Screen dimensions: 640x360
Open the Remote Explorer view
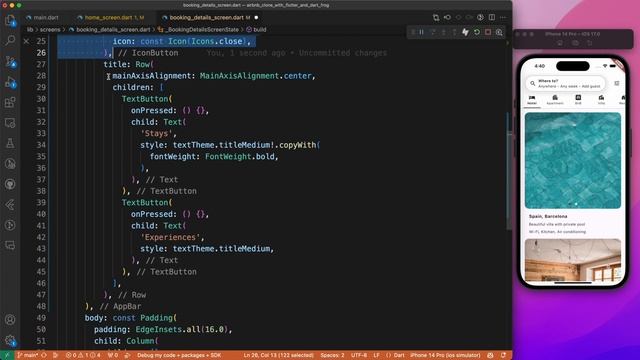click(x=10, y=122)
